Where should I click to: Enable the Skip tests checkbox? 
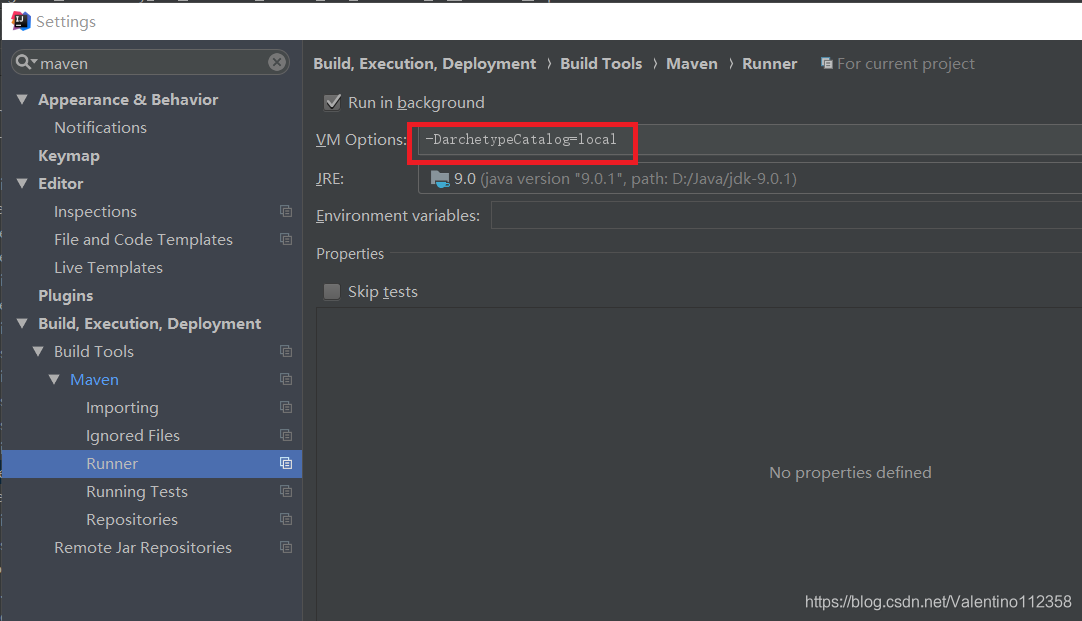point(332,291)
